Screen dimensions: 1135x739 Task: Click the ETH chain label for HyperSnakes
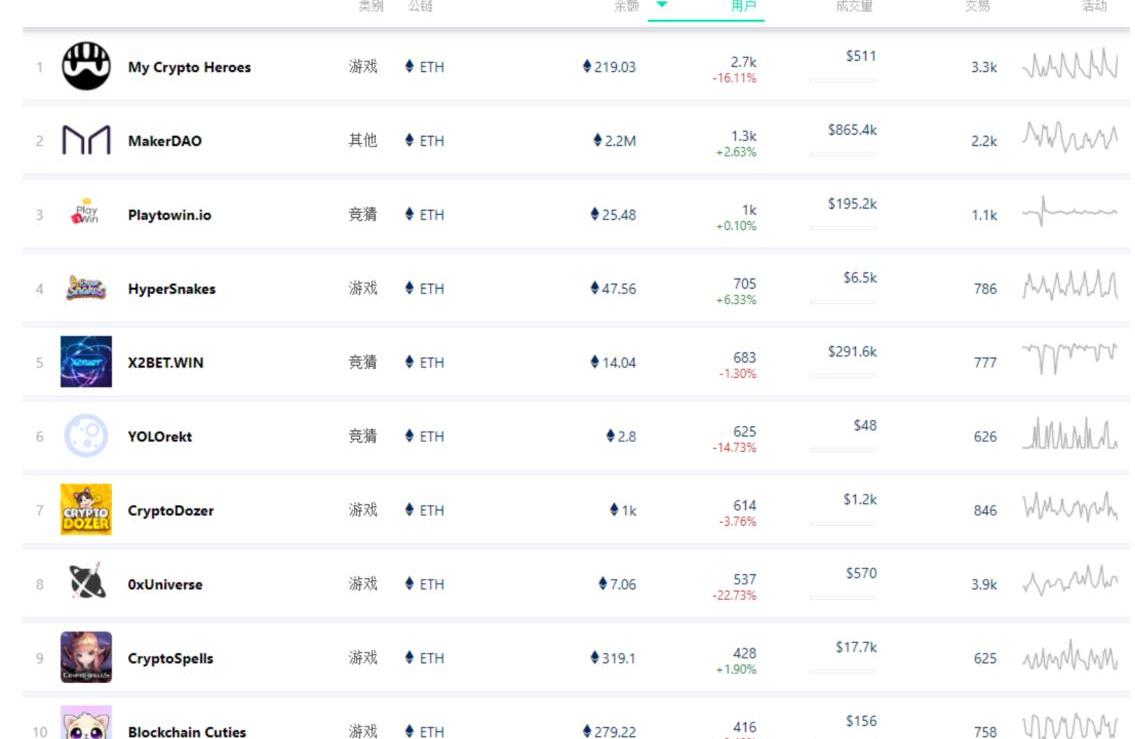coord(425,289)
